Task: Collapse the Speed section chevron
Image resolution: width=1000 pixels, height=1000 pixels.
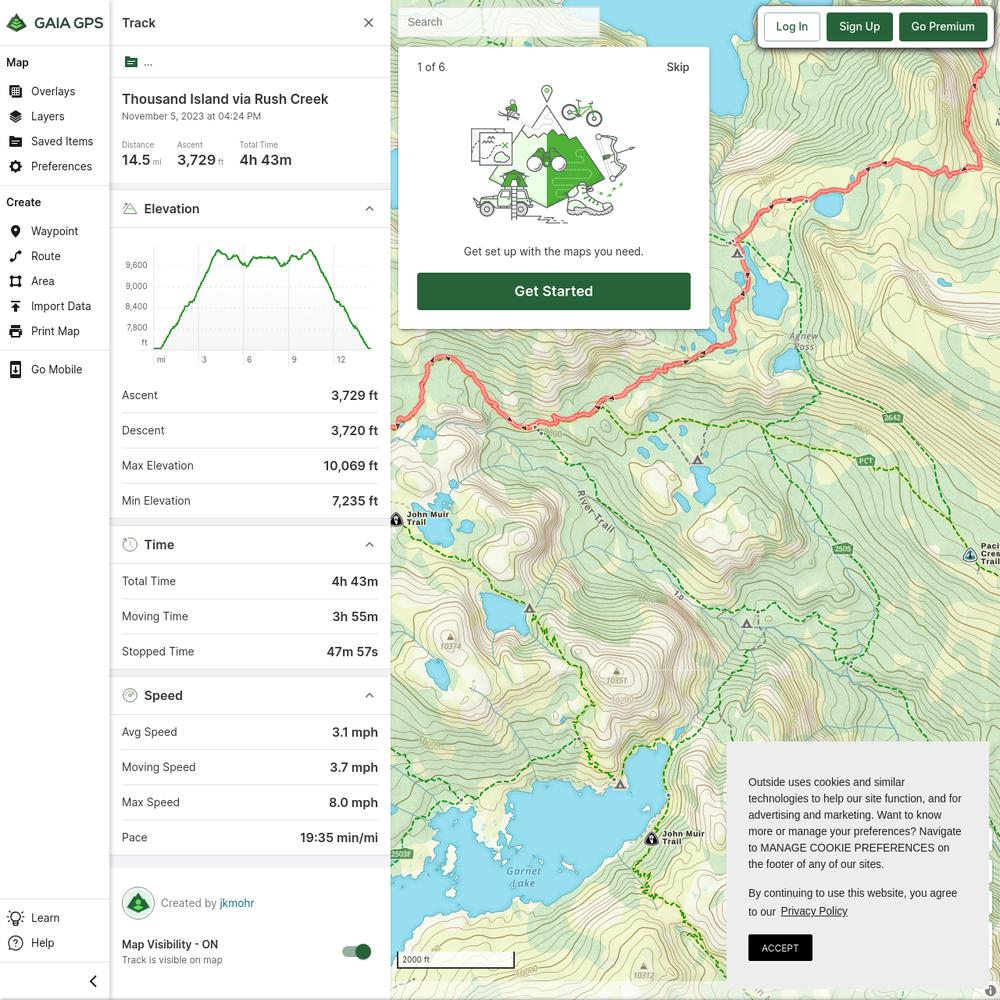Action: 369,695
